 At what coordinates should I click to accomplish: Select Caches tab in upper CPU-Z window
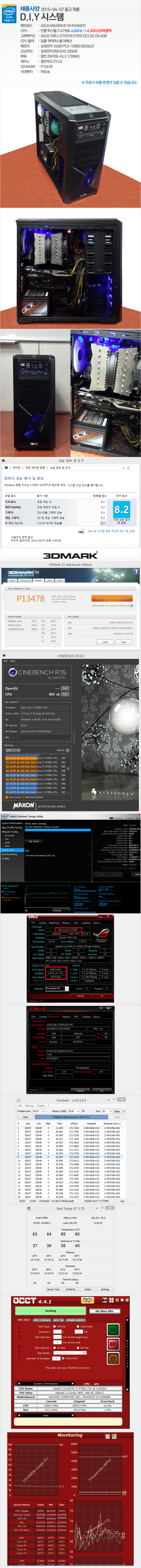point(43,923)
